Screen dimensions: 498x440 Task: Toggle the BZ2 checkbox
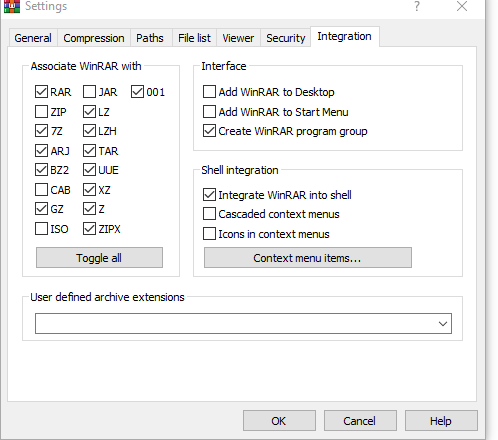41,170
